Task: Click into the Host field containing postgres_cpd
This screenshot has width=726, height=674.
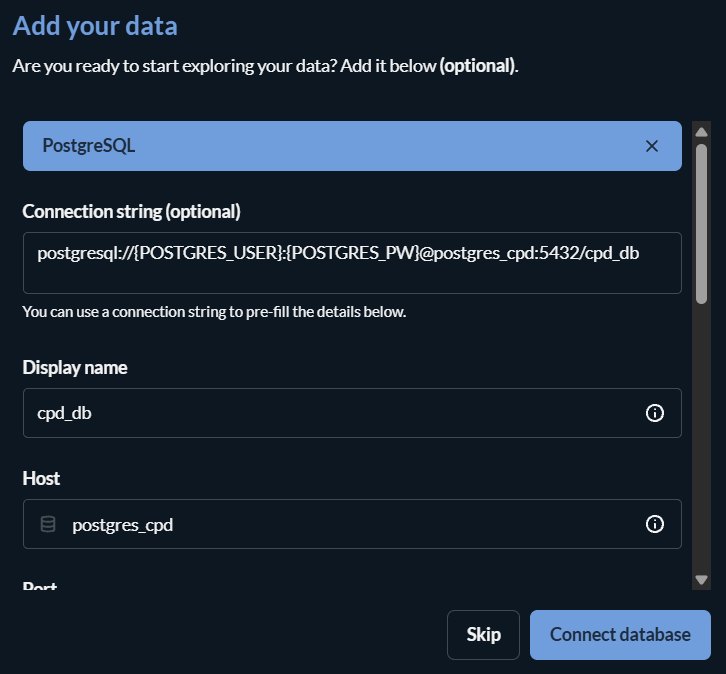Action: tap(350, 524)
